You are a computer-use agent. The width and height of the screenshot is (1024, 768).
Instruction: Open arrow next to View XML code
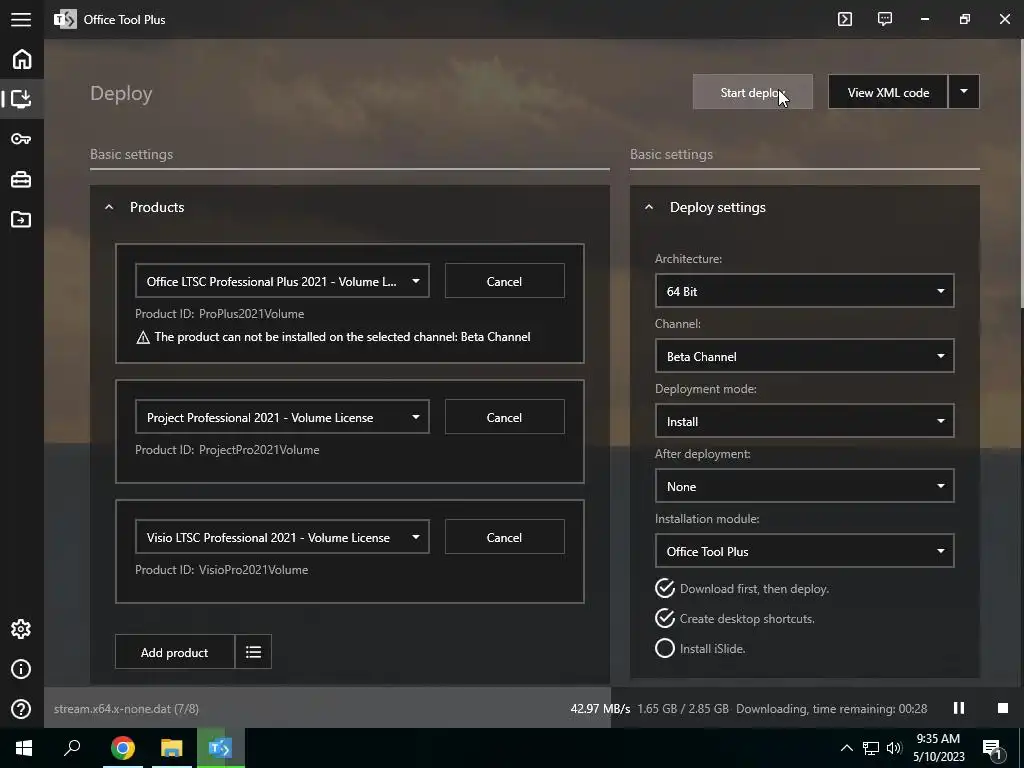(964, 91)
